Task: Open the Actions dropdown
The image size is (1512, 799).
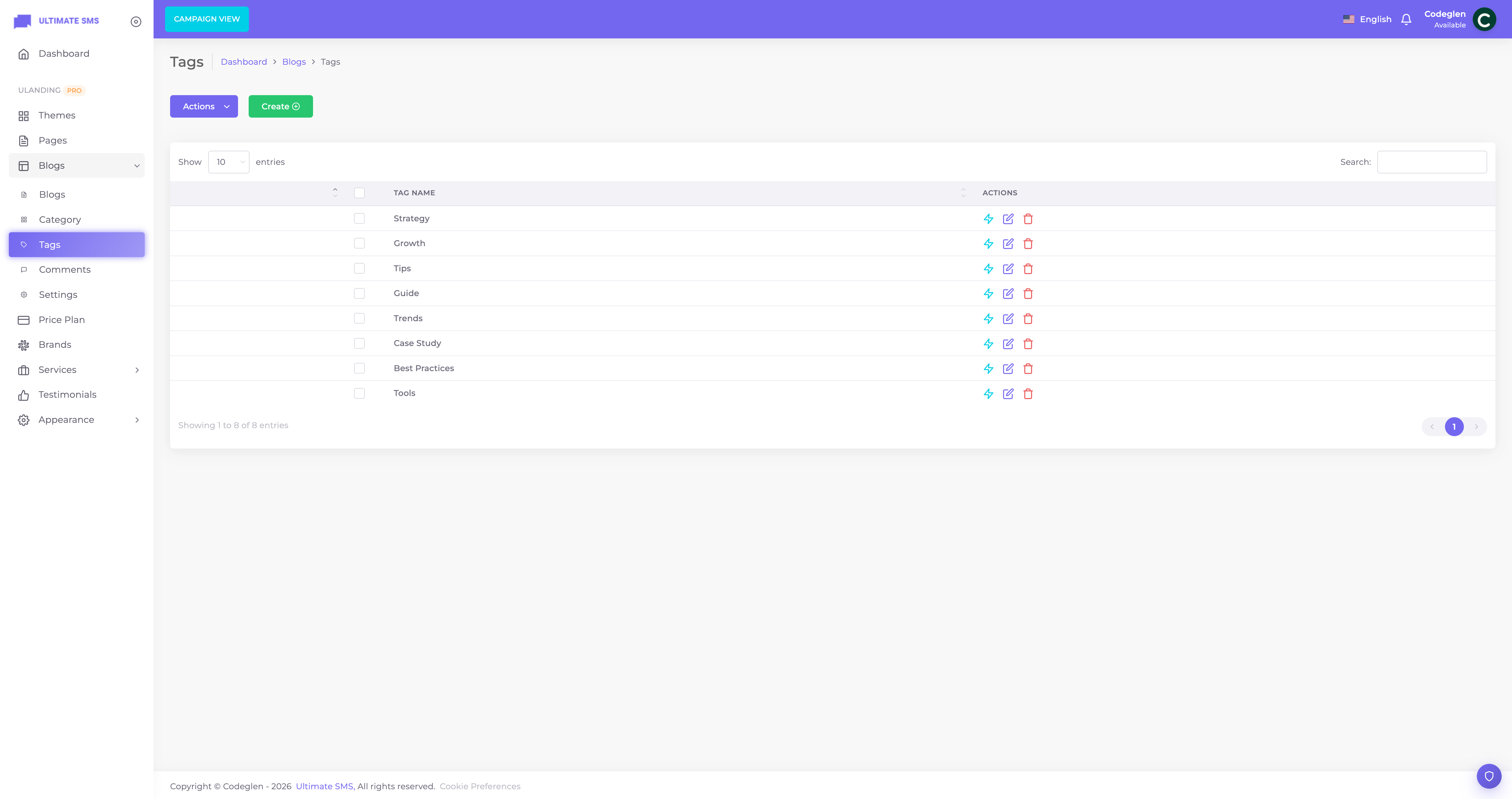Action: click(204, 106)
